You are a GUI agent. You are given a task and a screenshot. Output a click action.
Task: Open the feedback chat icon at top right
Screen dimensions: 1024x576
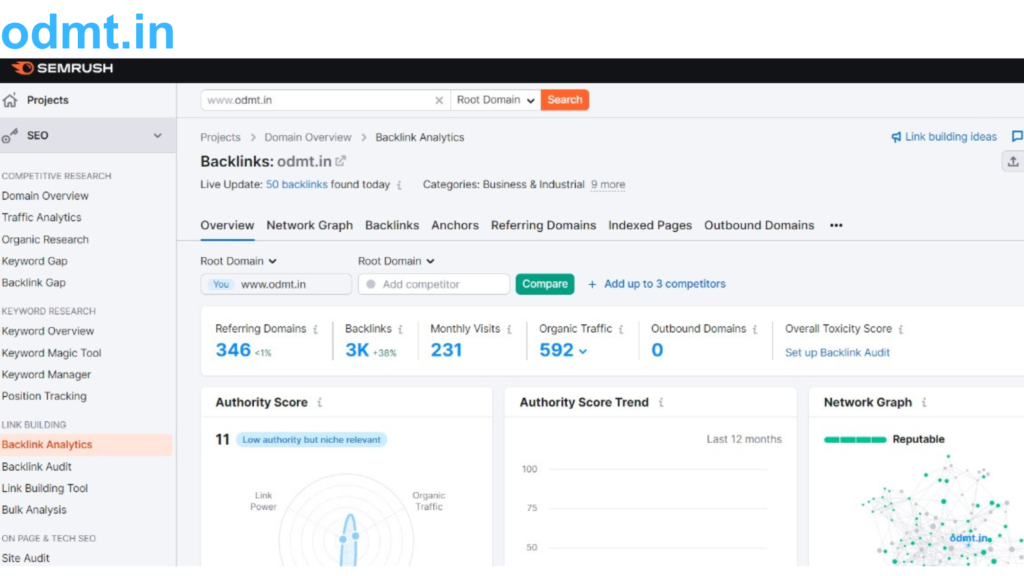point(1017,136)
